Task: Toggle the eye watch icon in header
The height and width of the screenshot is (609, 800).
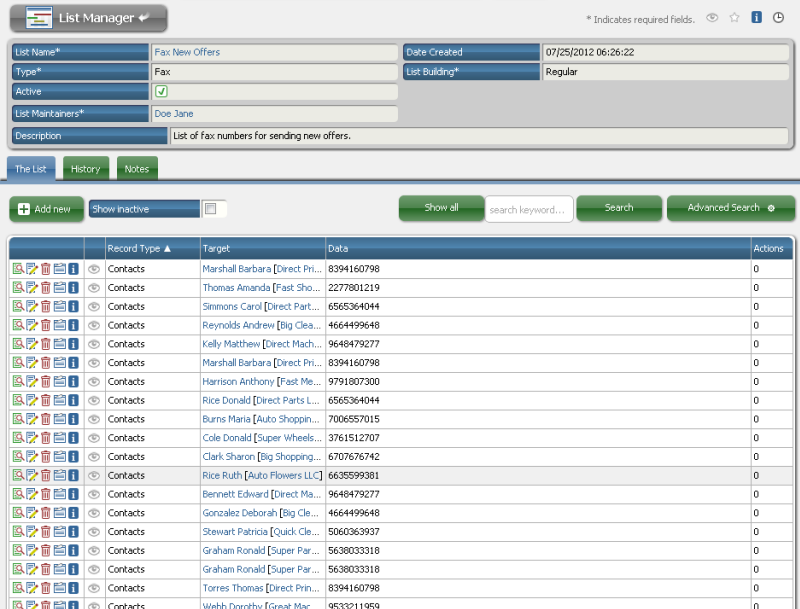Action: pos(712,18)
